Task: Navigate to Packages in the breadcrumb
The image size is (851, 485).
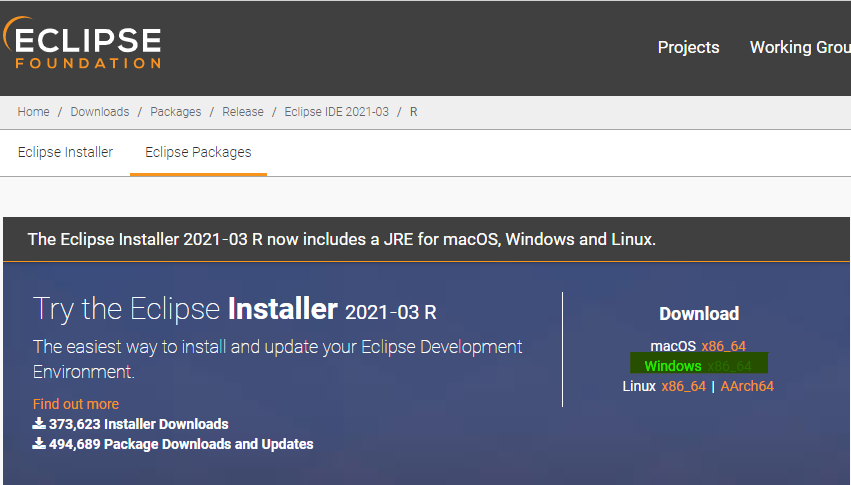Action: (175, 112)
